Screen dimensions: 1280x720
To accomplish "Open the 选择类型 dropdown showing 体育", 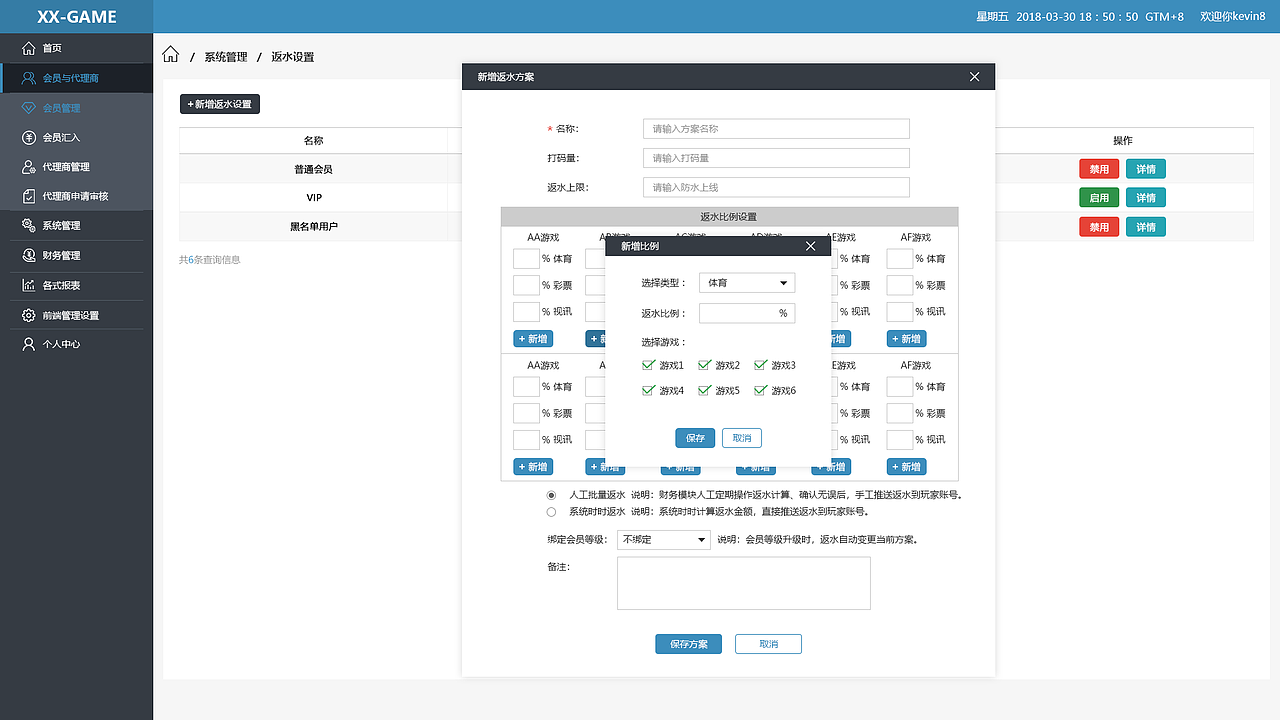I will pos(747,283).
